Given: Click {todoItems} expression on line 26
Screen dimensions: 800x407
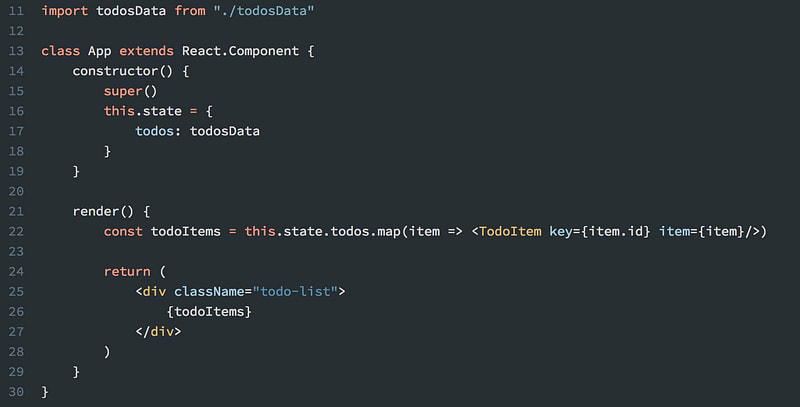Looking at the screenshot, I should click(x=209, y=312).
